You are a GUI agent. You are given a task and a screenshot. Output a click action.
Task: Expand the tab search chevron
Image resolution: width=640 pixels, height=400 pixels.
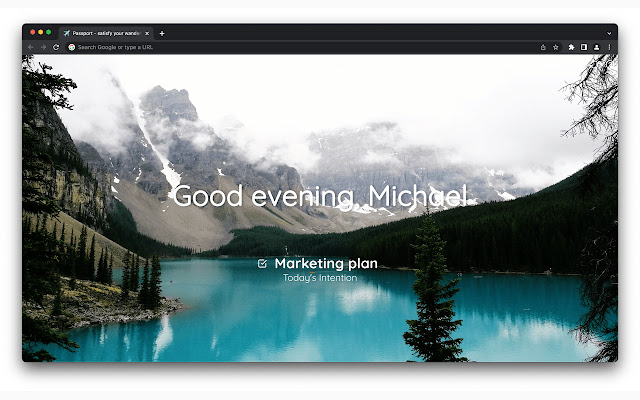tap(609, 33)
